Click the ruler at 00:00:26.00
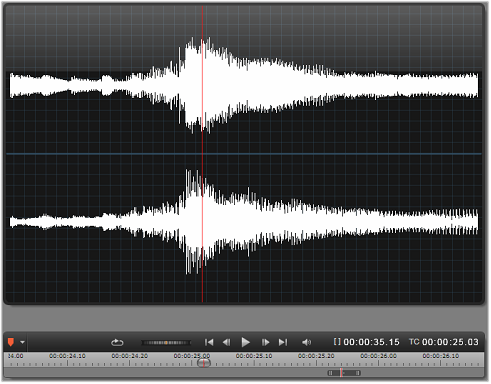The height and width of the screenshot is (384, 491). pyautogui.click(x=378, y=356)
